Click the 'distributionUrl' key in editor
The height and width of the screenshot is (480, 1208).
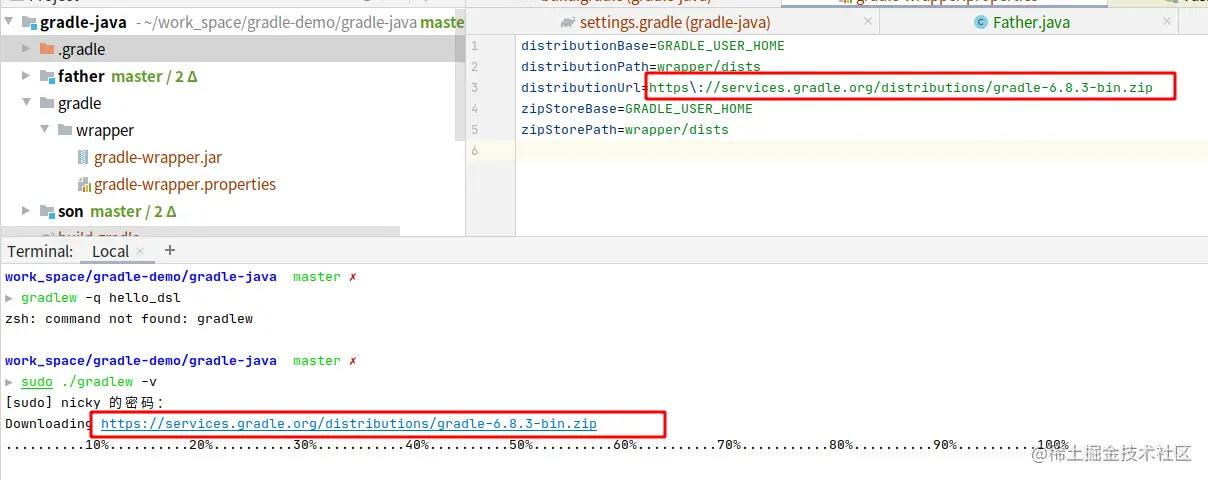(x=581, y=87)
